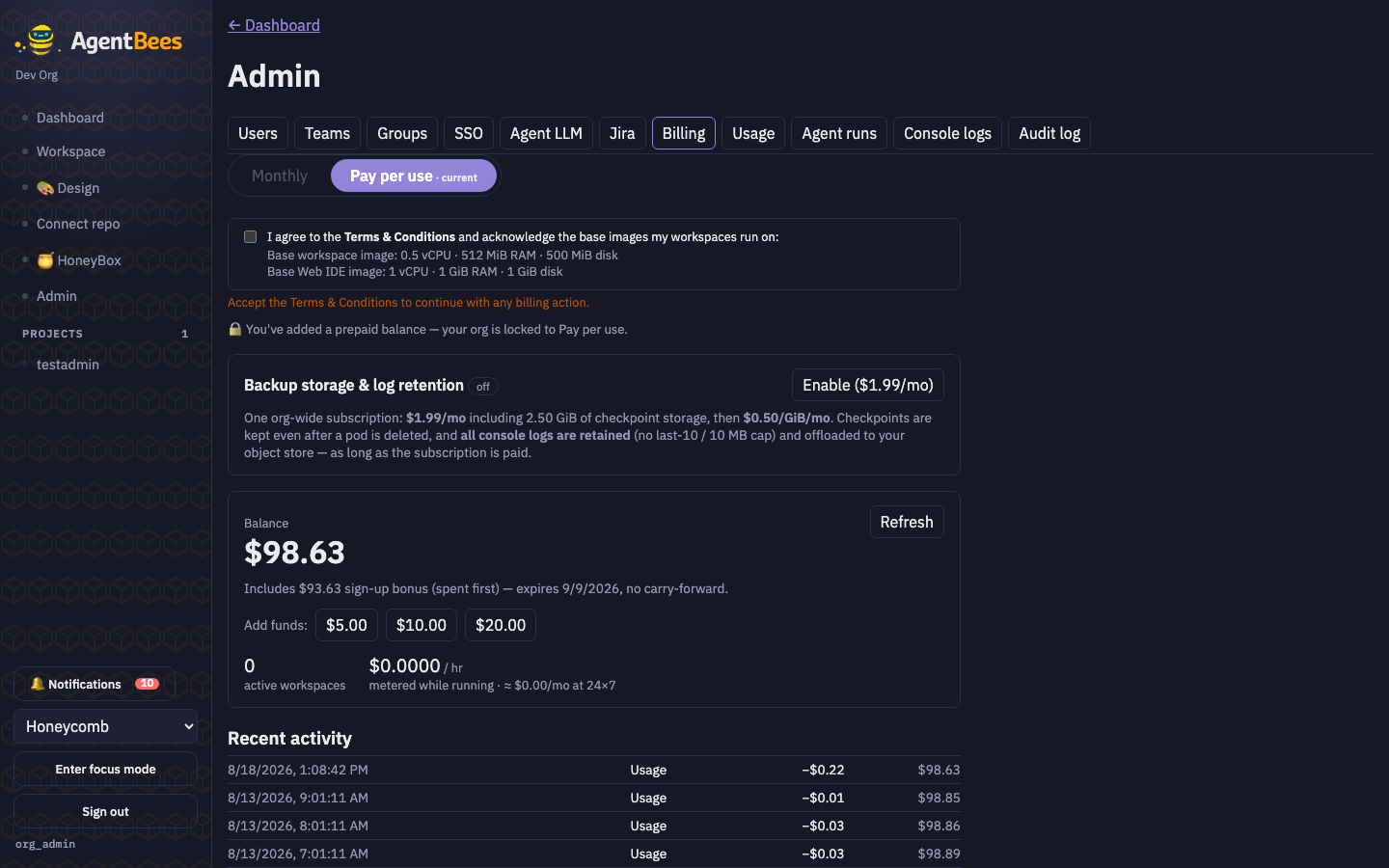Click the 8/18/2026, 1:08:42 PM activity row
Screen dimensions: 1389x868
pyautogui.click(x=594, y=770)
